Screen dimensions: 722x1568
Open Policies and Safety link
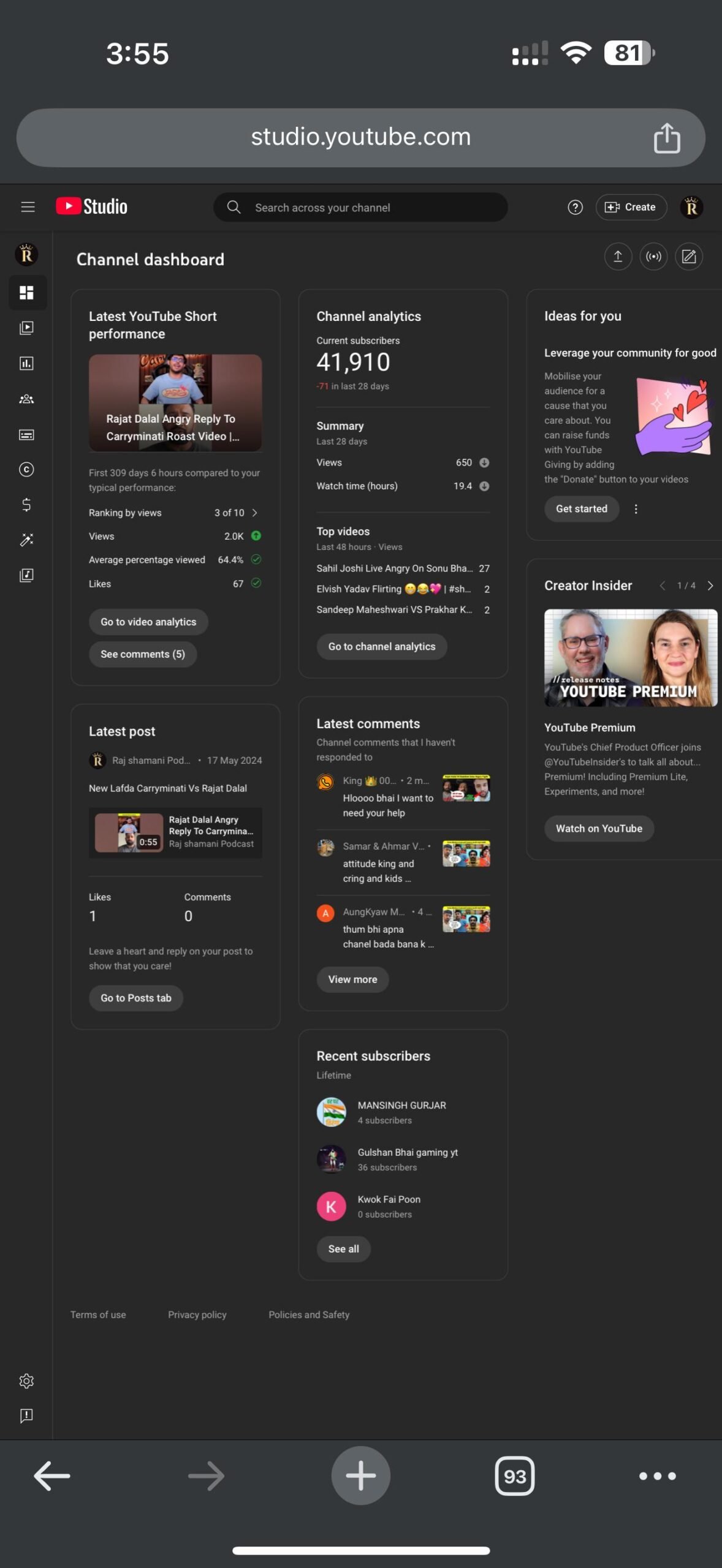(309, 1315)
